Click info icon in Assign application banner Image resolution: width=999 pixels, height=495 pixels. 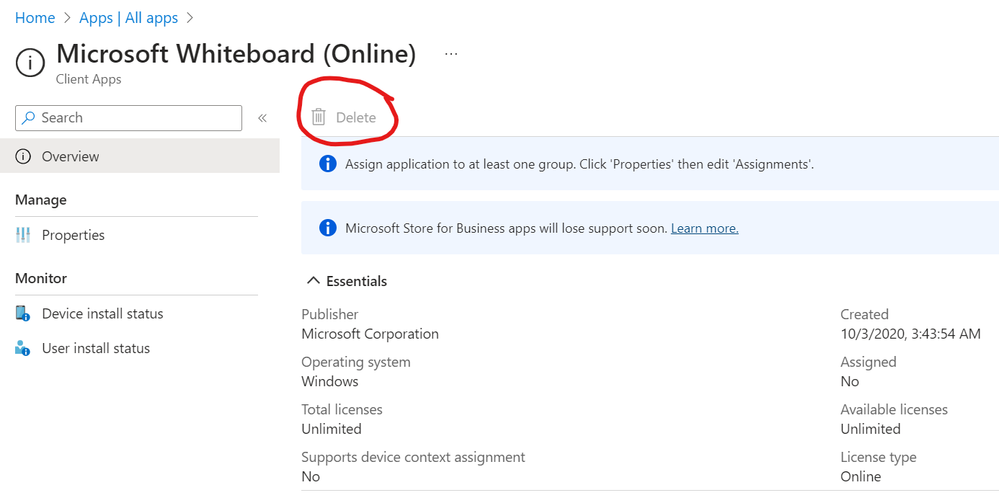(x=327, y=164)
